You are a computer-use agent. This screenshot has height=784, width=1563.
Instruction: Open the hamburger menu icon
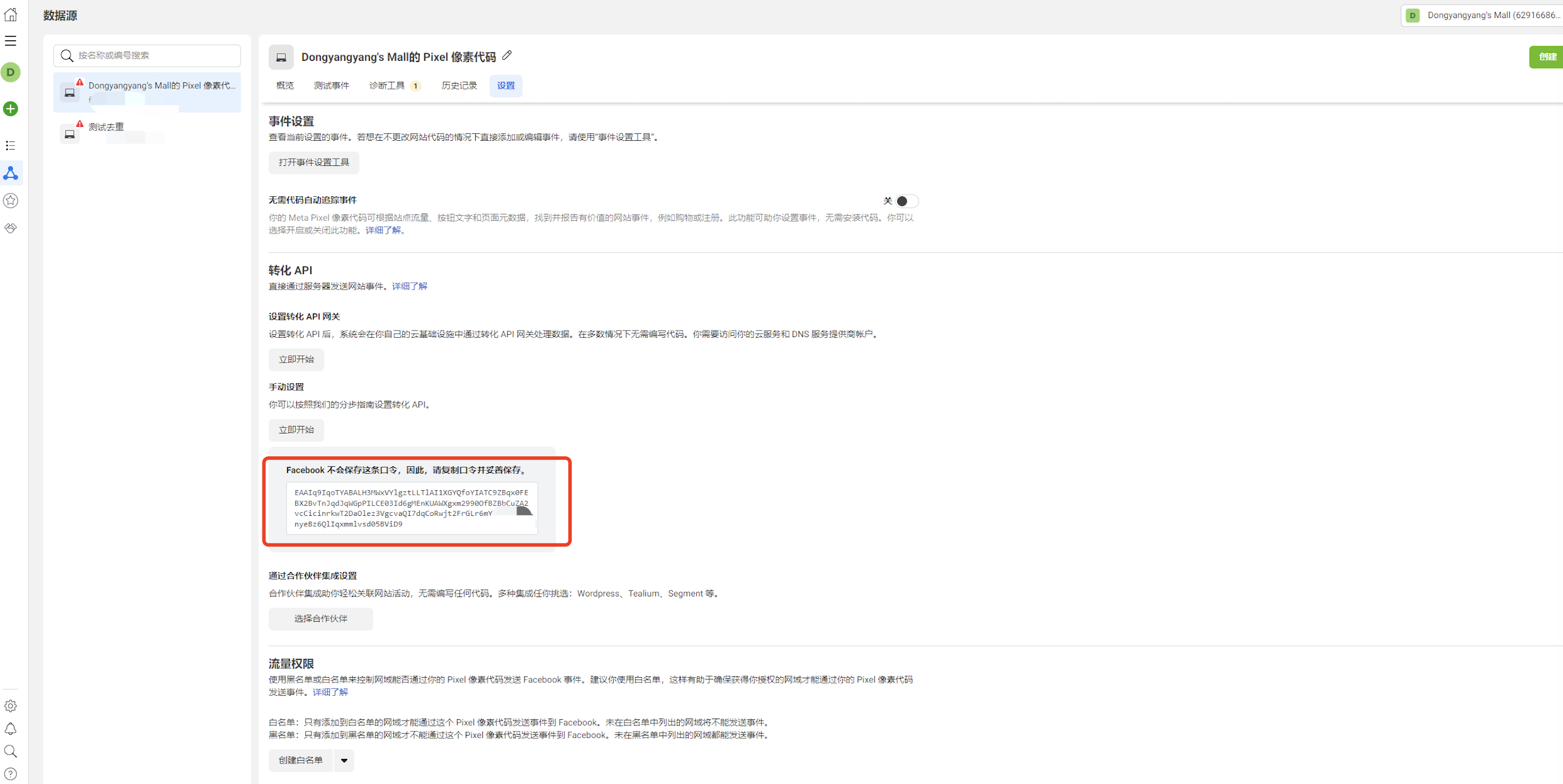click(x=11, y=41)
